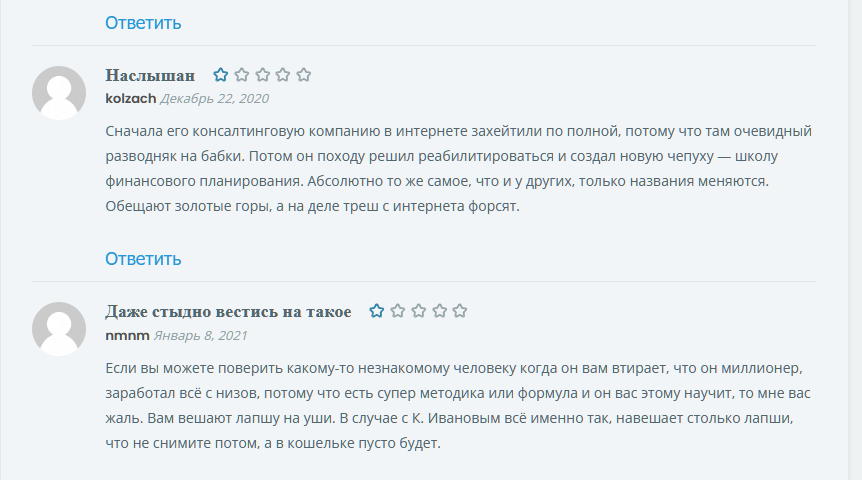Click first star in kolzach review rating
The width and height of the screenshot is (862, 480).
[221, 75]
